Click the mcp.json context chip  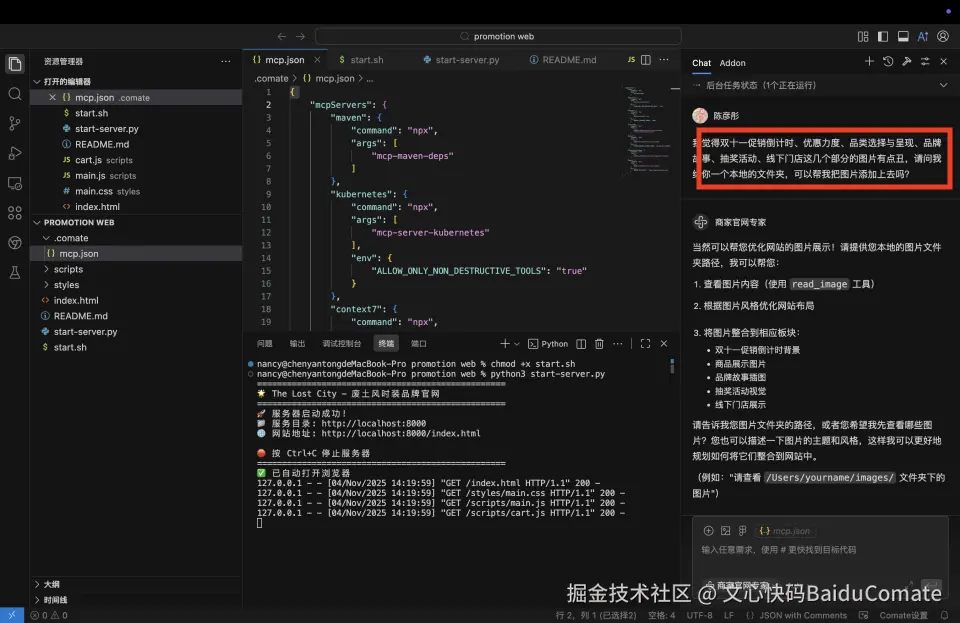(x=785, y=531)
